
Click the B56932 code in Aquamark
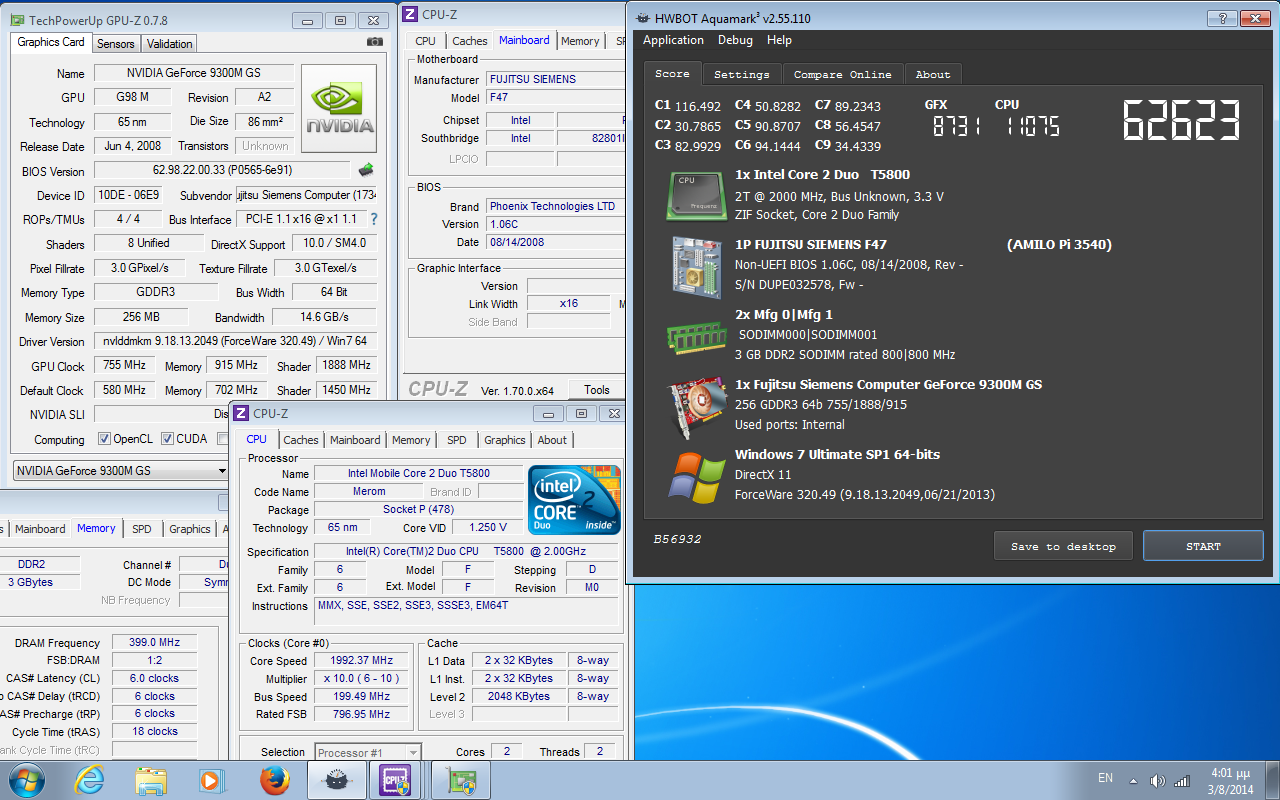(x=677, y=538)
